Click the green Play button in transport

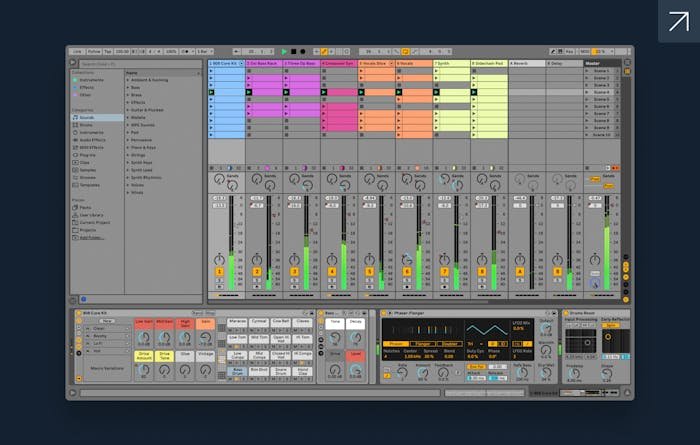point(285,51)
